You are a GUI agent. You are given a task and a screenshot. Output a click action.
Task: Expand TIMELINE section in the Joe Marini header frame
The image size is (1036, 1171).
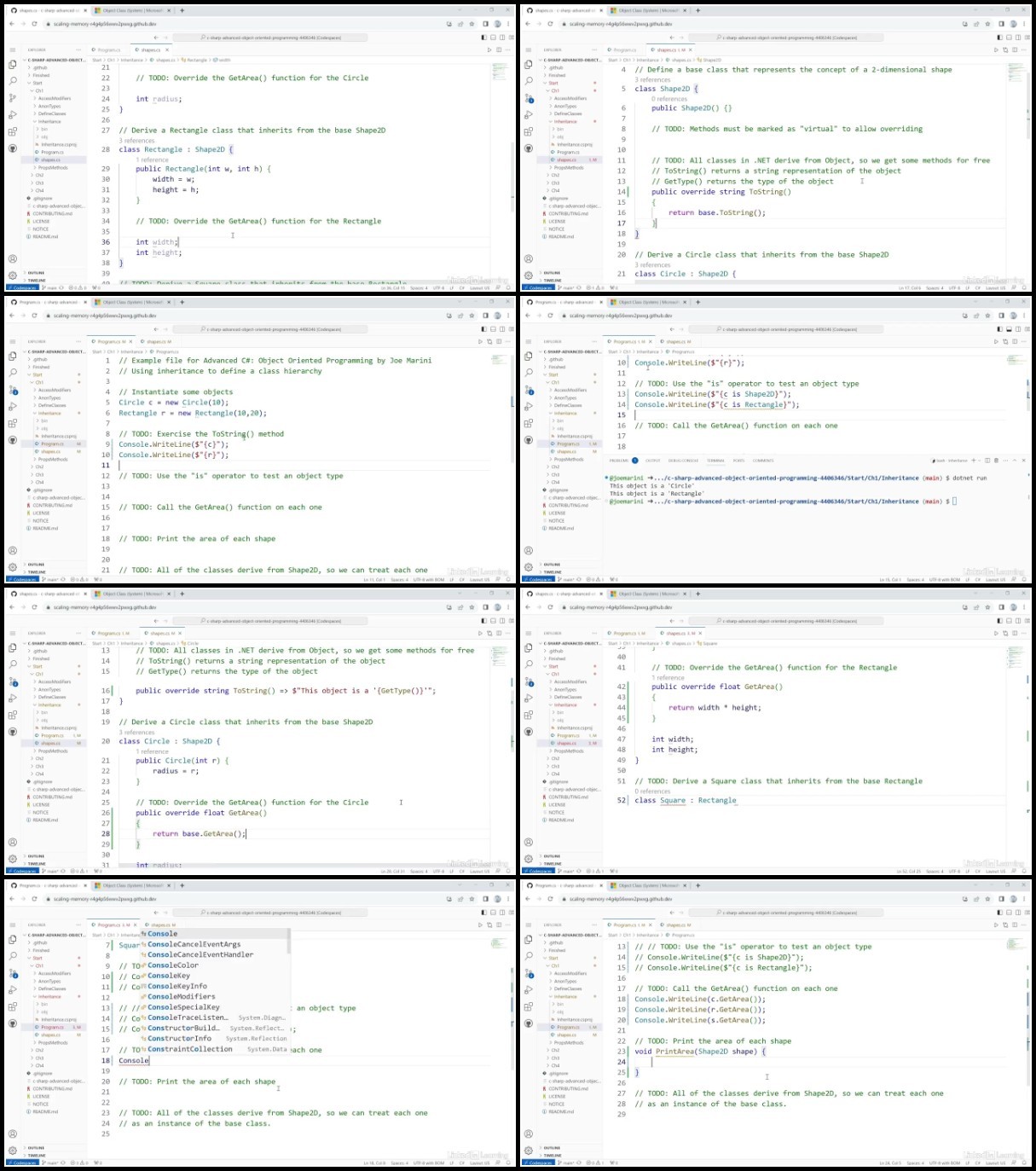[x=37, y=572]
